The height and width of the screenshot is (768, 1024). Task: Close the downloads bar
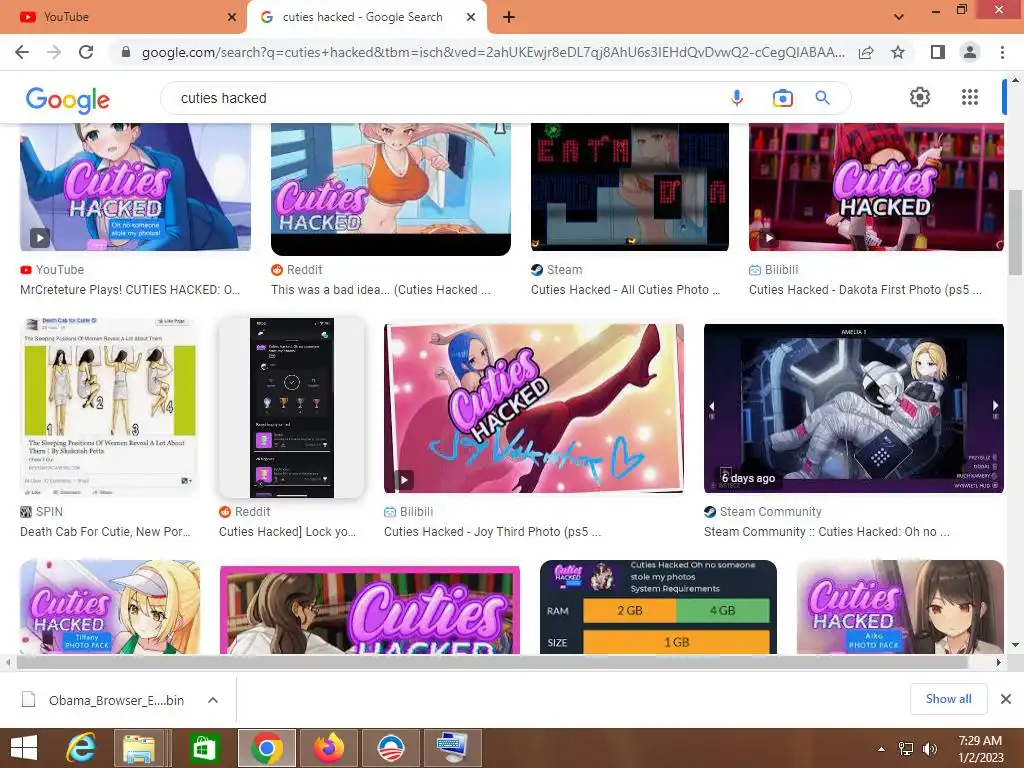1006,699
